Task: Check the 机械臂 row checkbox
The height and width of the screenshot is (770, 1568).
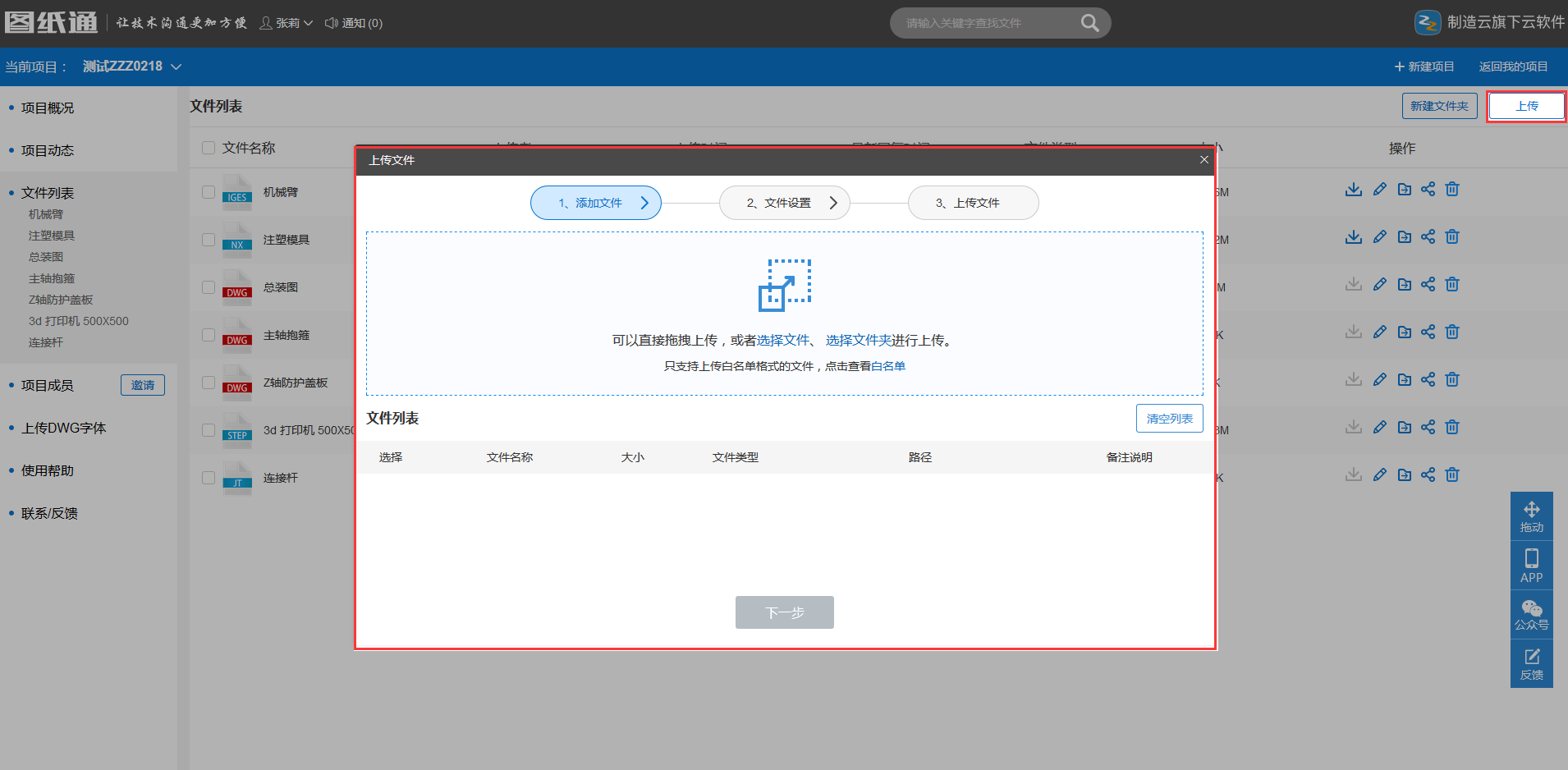Action: 209,192
